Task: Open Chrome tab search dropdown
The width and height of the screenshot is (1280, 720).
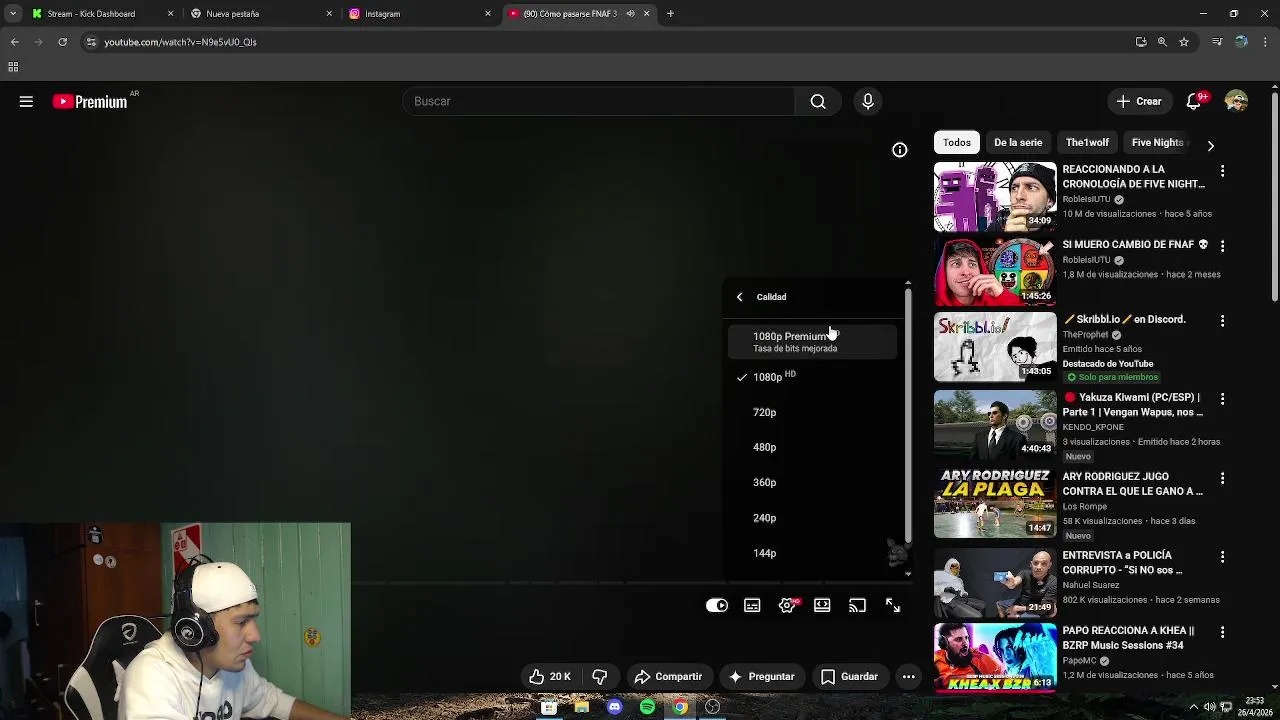Action: [x=13, y=14]
